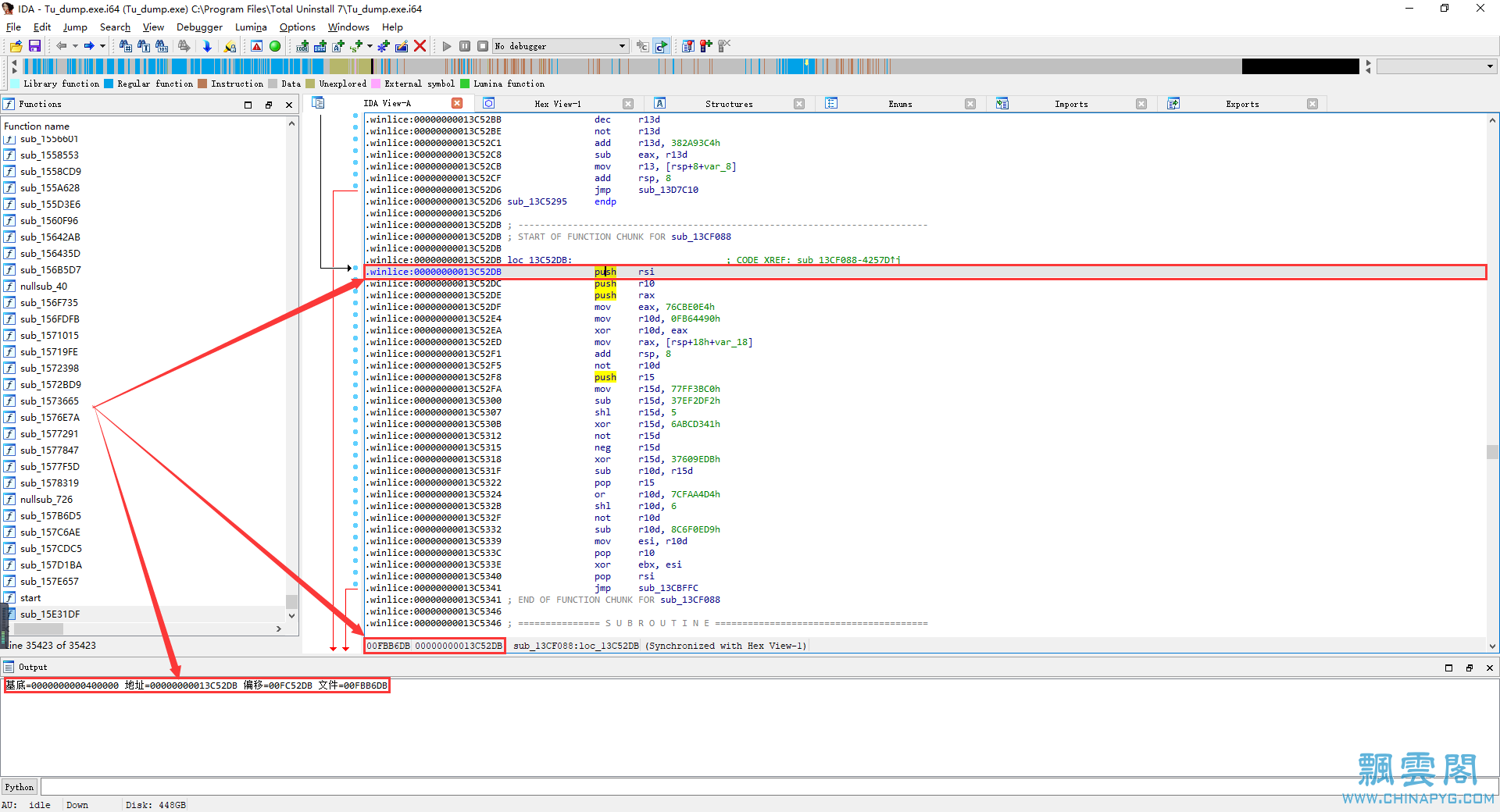Click the navigation band color overview

pyautogui.click(x=691, y=66)
